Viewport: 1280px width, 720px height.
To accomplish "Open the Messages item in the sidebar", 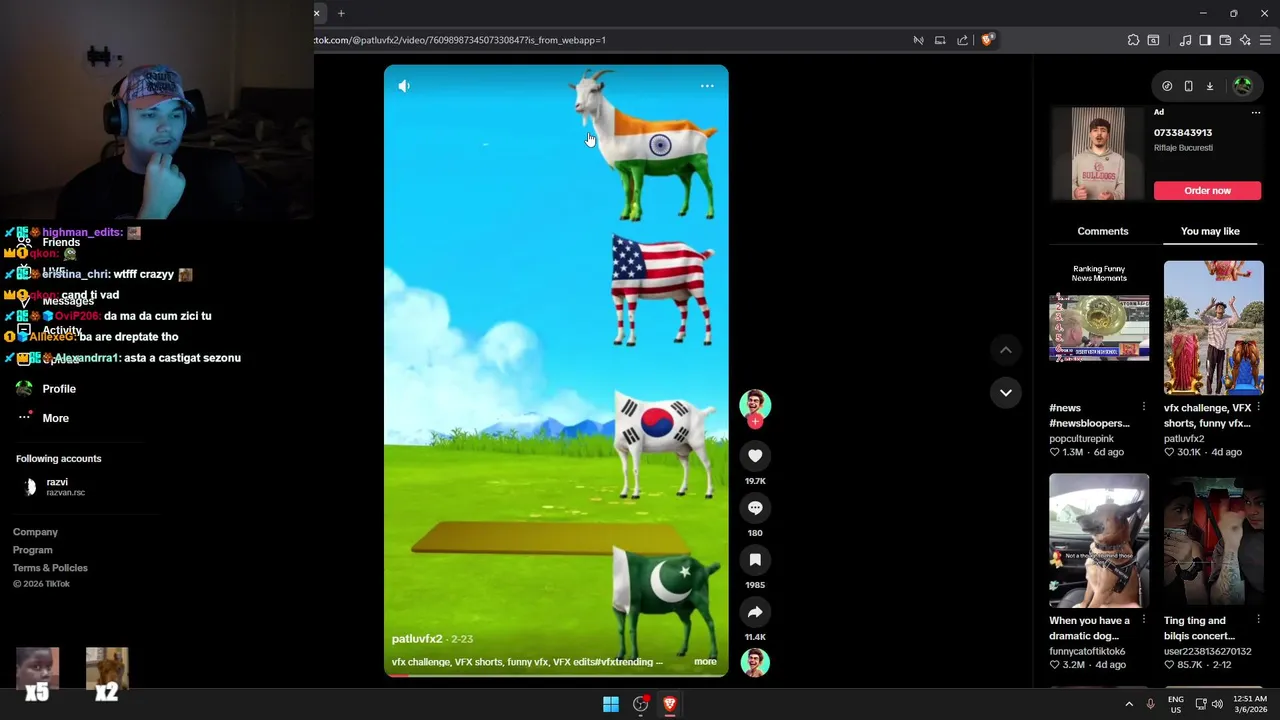I will tap(68, 301).
